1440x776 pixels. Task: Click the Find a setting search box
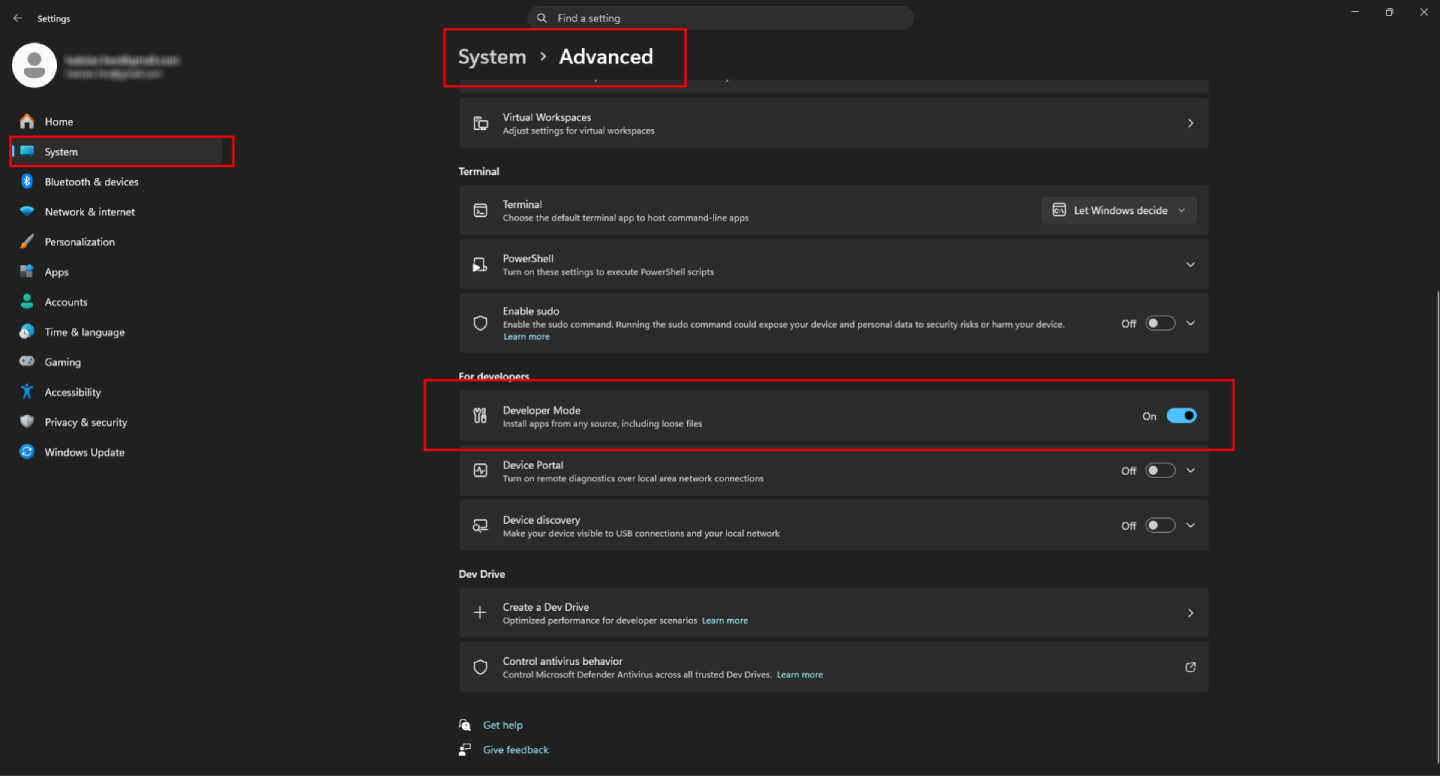[x=719, y=17]
